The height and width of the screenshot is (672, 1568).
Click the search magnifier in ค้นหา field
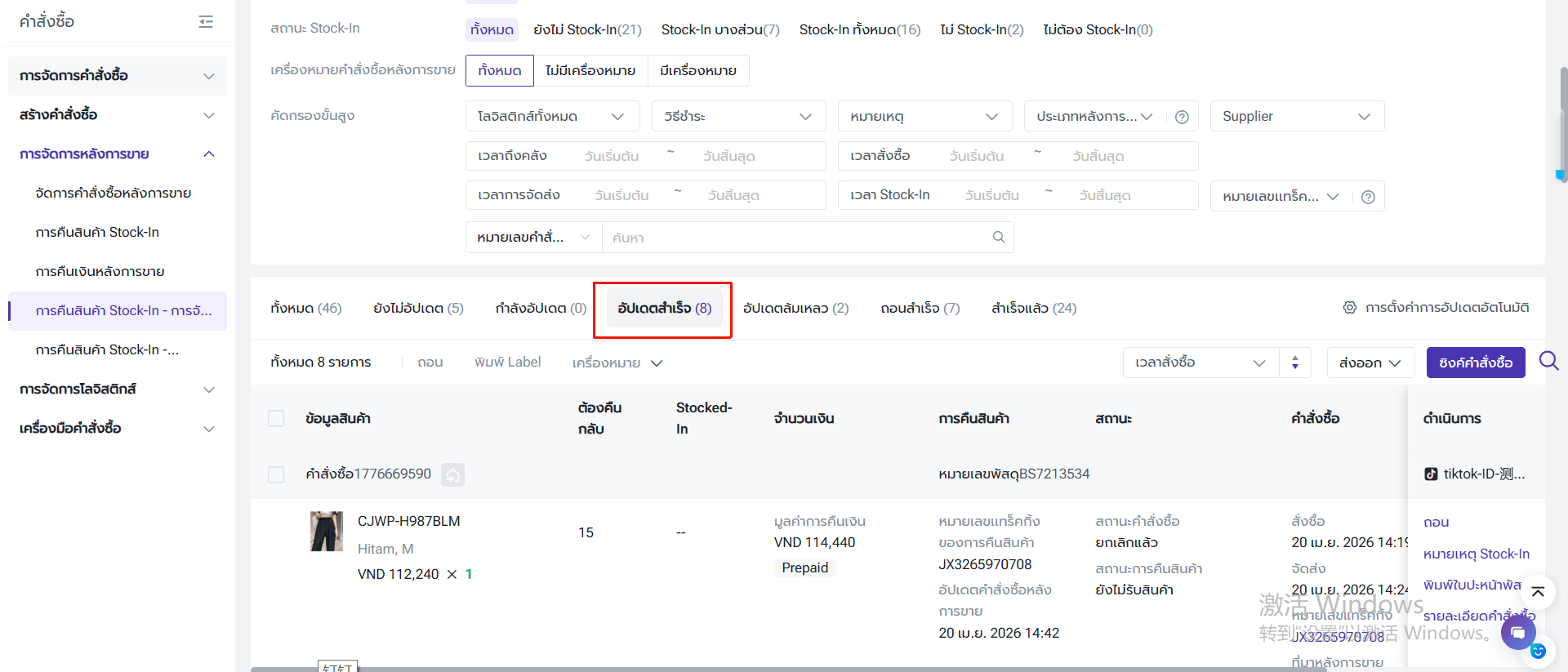[x=998, y=238]
